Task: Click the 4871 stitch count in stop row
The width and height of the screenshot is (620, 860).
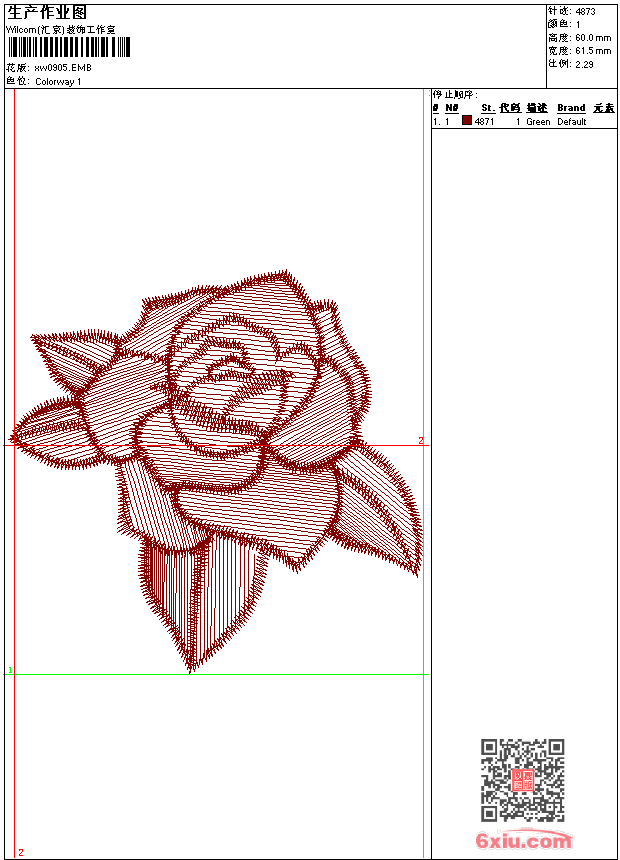Action: 484,122
